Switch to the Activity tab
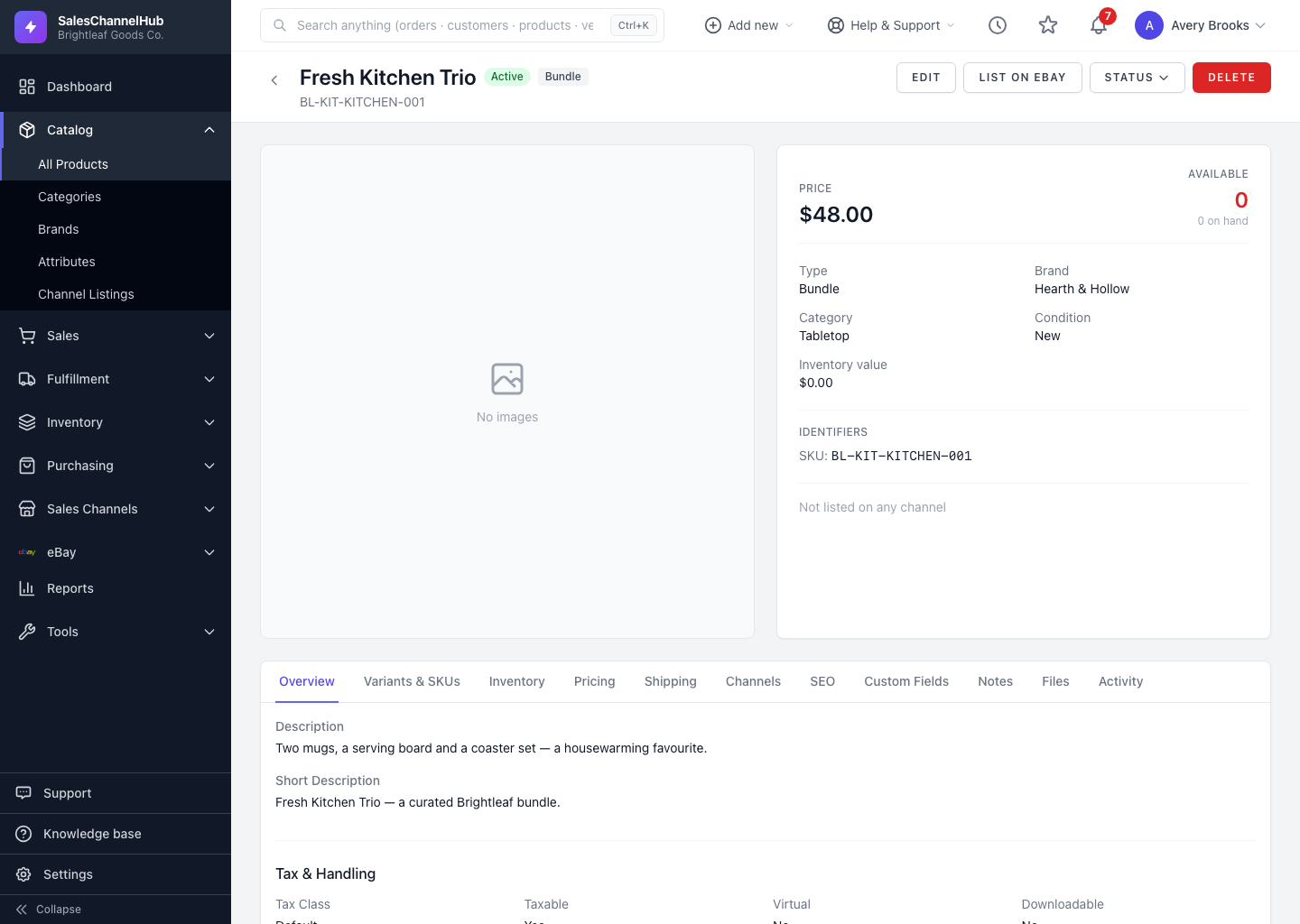Screen dimensions: 1300x924 1120,681
